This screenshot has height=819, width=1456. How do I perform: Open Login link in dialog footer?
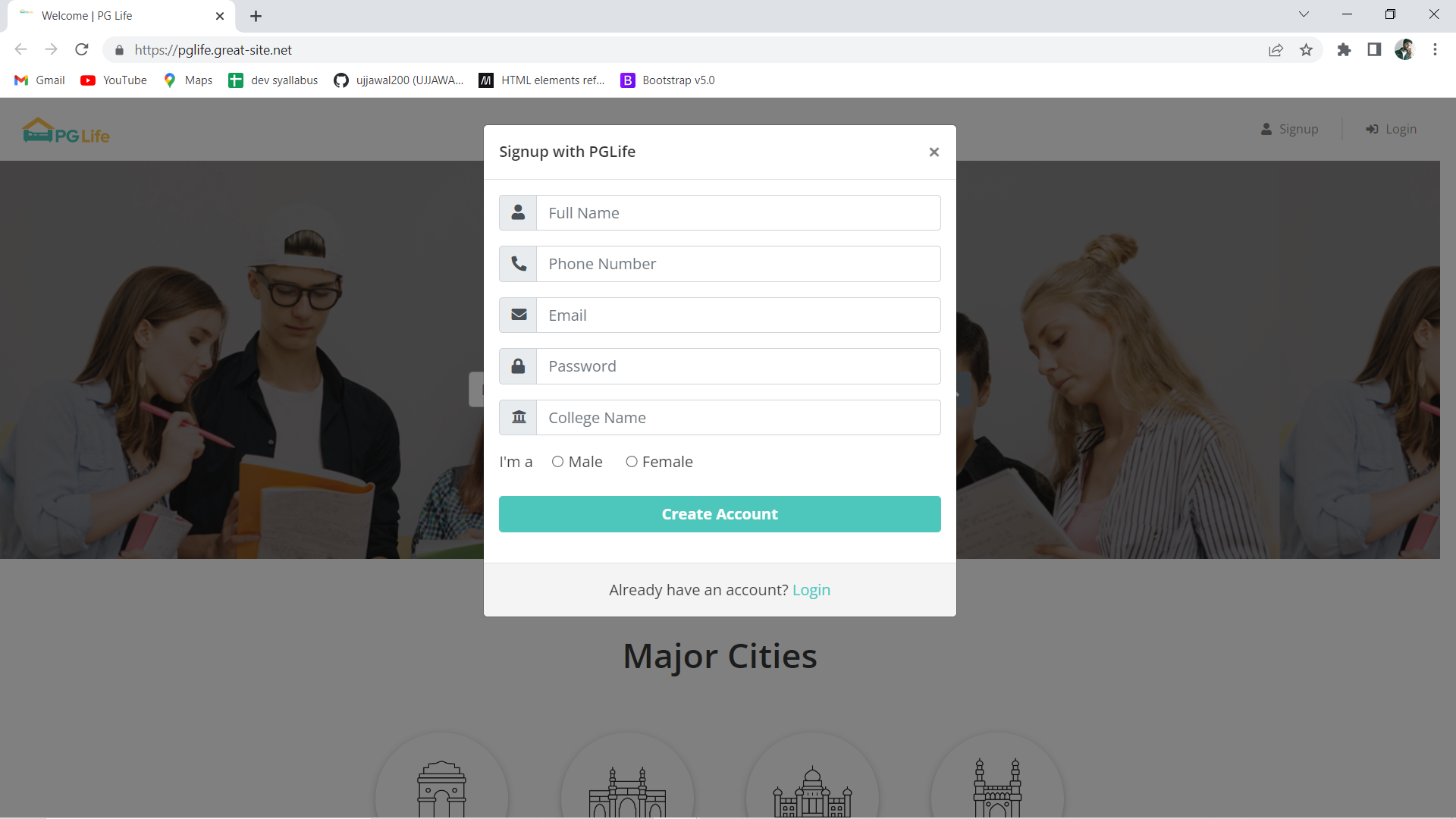(811, 590)
